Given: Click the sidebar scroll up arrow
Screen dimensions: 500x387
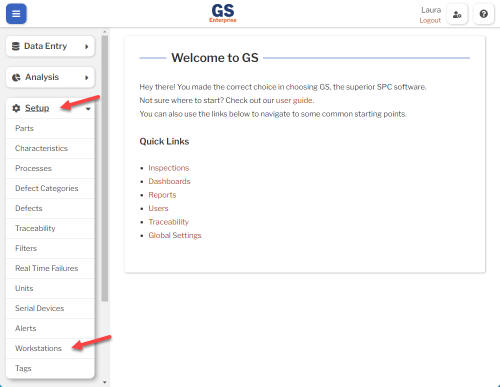Looking at the screenshot, I should click(x=105, y=32).
